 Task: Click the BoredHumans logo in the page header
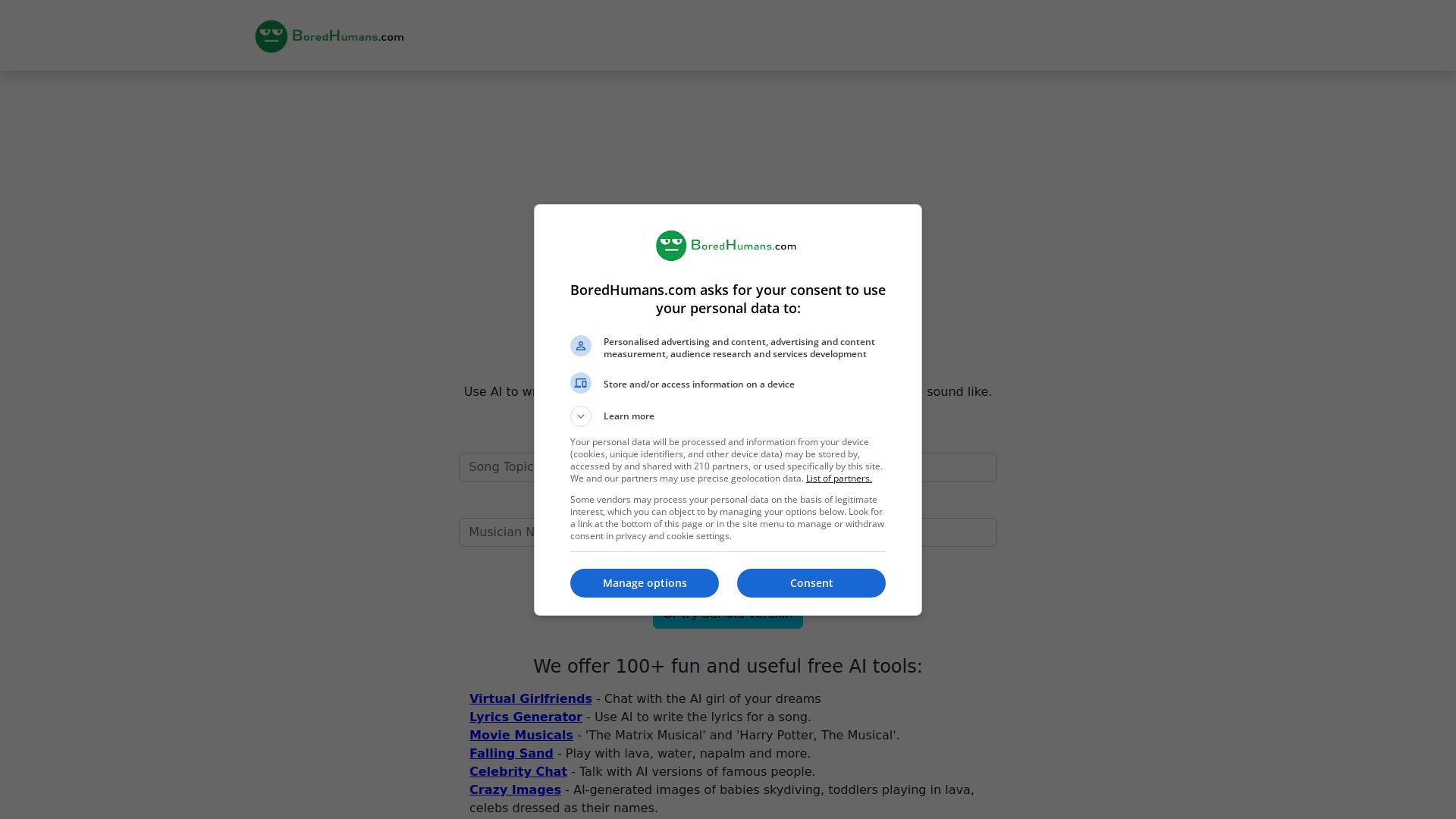click(329, 36)
